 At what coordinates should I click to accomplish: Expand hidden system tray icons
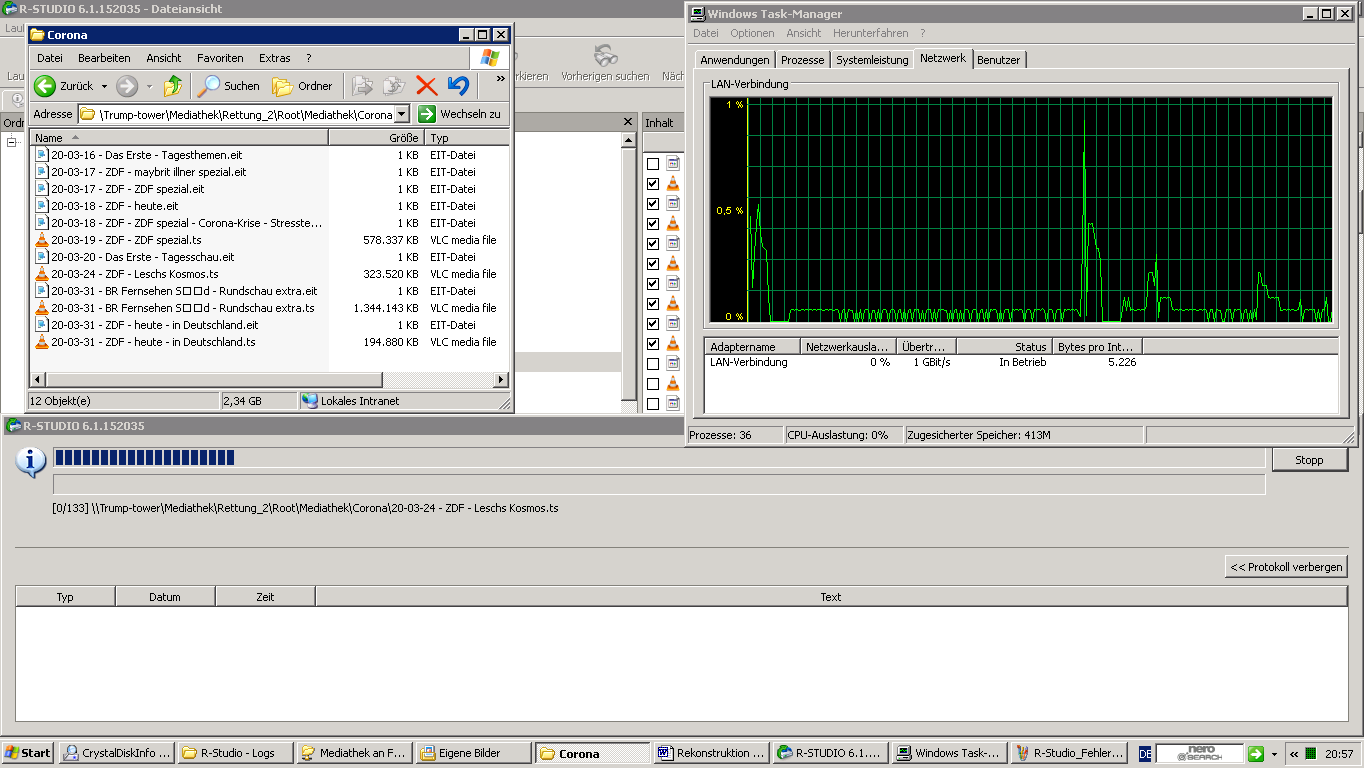click(x=1294, y=753)
